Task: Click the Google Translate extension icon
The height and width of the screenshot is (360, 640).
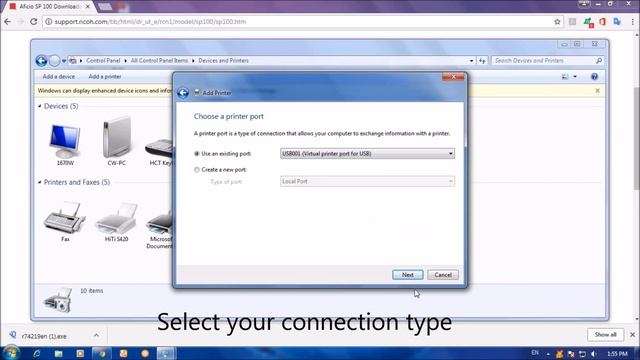Action: 617,22
